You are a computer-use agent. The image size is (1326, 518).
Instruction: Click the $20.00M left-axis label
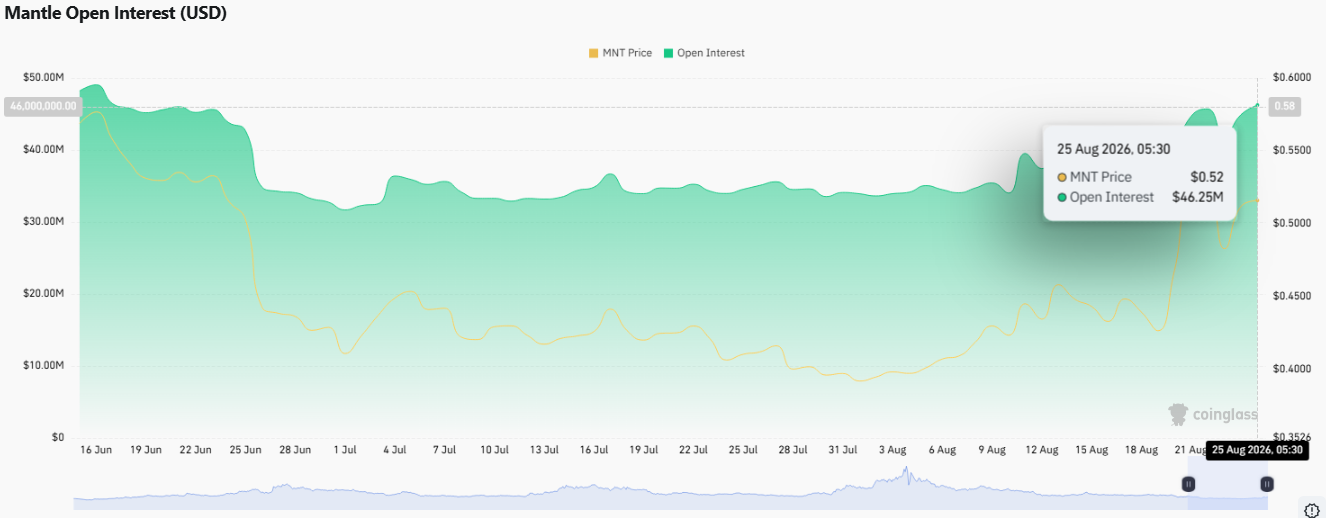[x=43, y=293]
